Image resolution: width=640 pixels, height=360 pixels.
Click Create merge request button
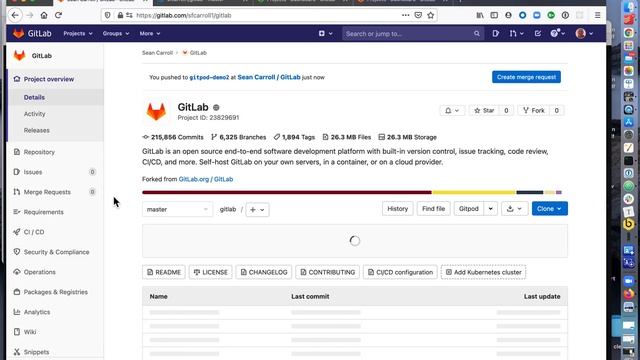click(x=526, y=77)
